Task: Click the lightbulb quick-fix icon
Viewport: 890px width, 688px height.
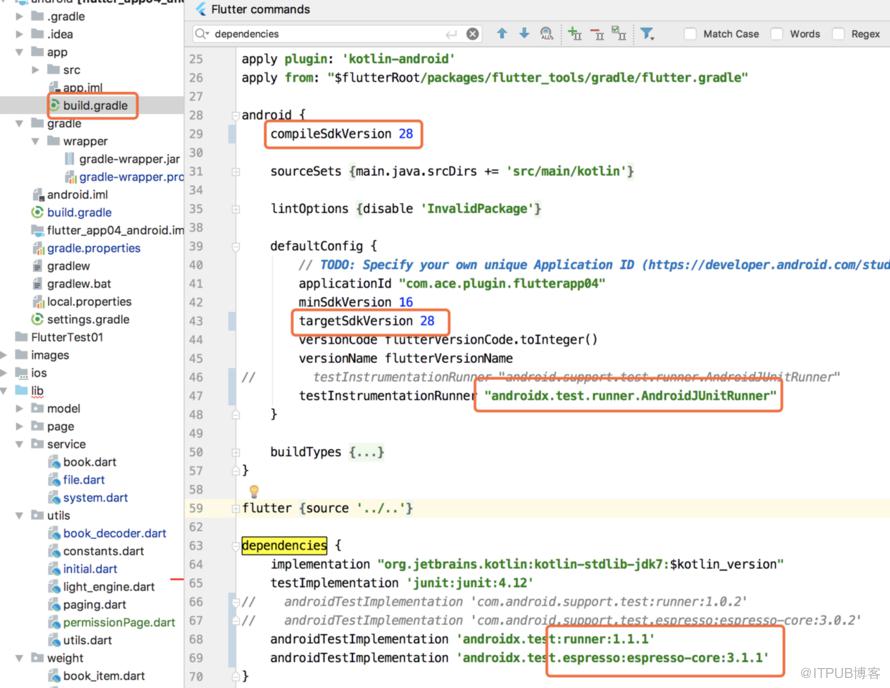Action: click(x=254, y=490)
